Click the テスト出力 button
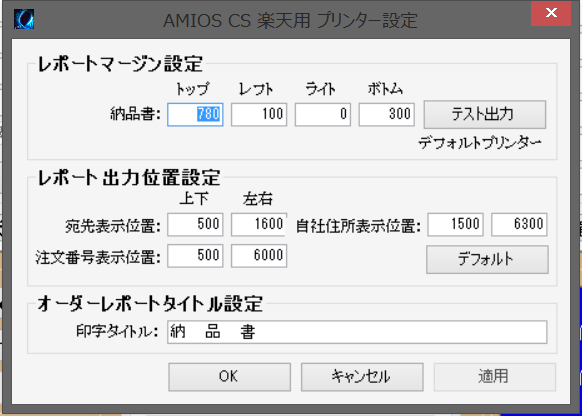582x416 pixels. click(x=485, y=114)
